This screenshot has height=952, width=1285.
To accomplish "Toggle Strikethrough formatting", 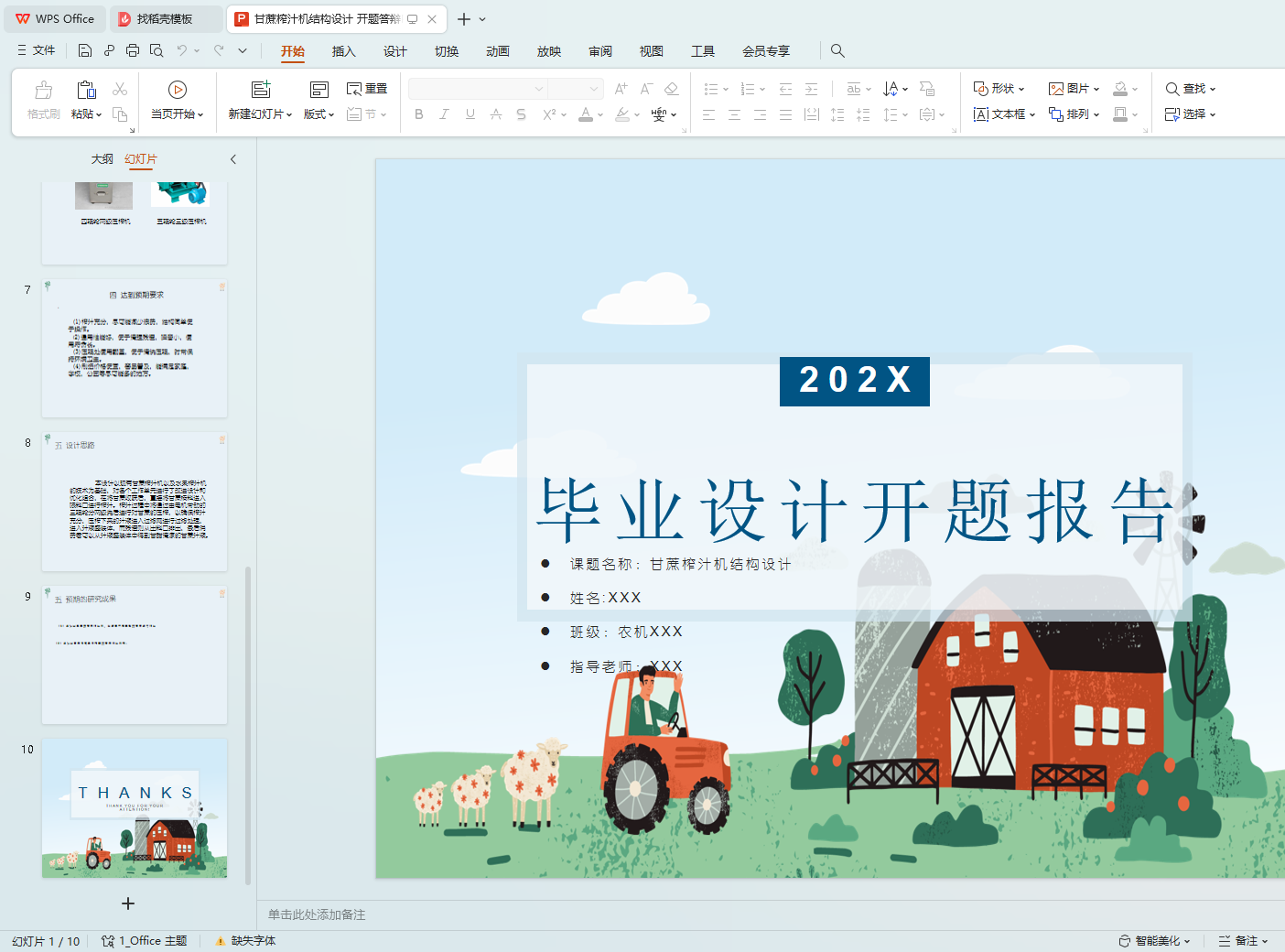I will tap(496, 114).
